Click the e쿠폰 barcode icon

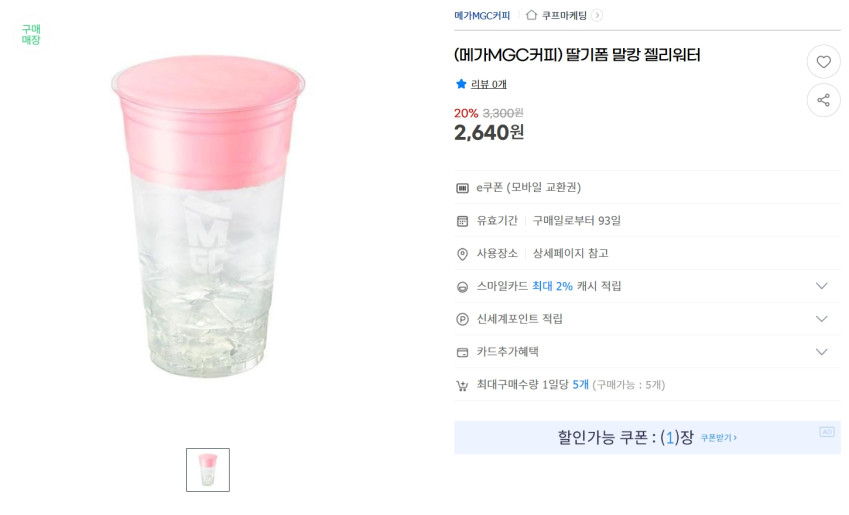pos(462,188)
